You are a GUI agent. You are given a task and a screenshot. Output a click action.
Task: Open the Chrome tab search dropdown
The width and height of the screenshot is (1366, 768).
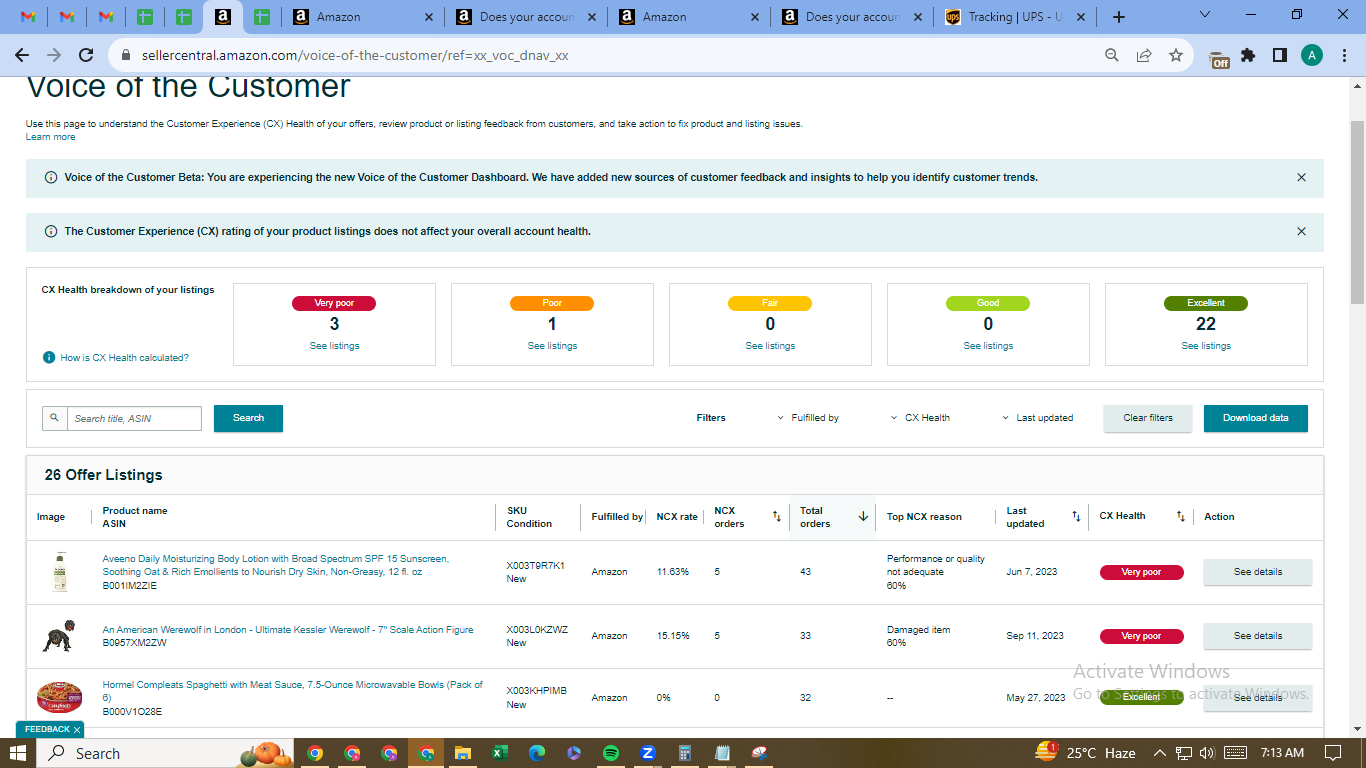(1204, 15)
